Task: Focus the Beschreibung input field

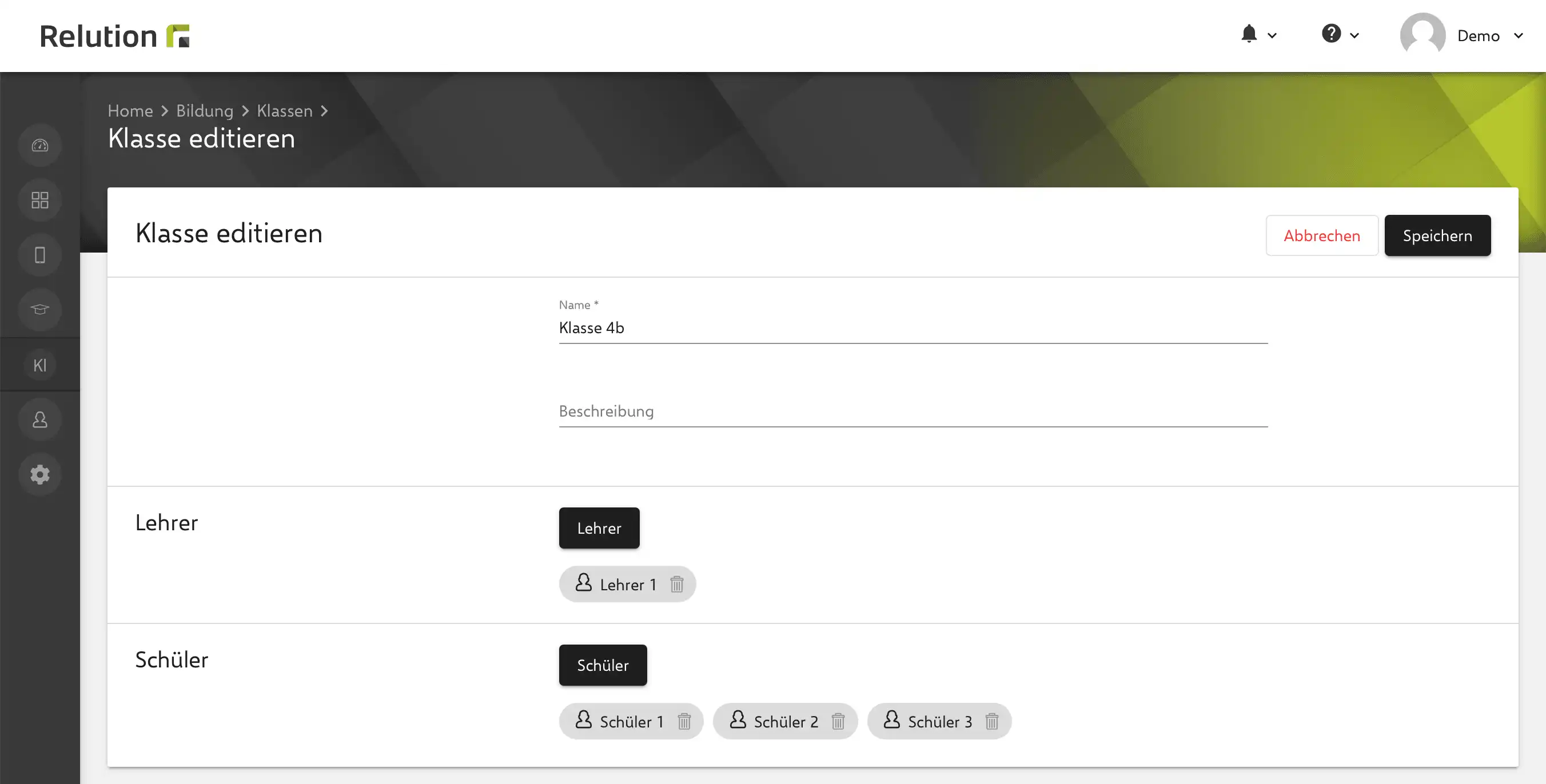Action: point(913,411)
